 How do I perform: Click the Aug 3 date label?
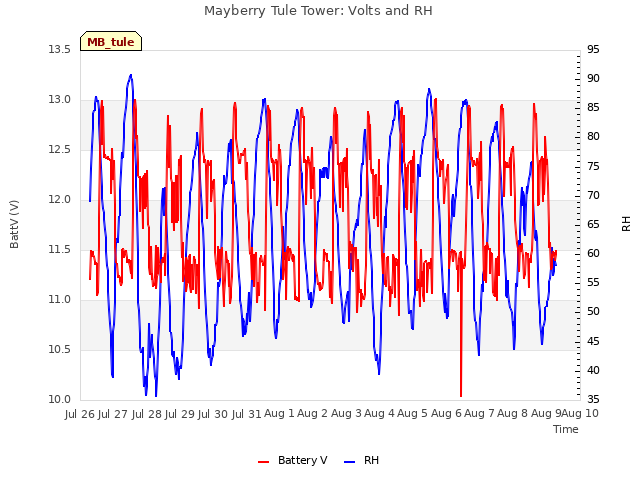point(346,413)
